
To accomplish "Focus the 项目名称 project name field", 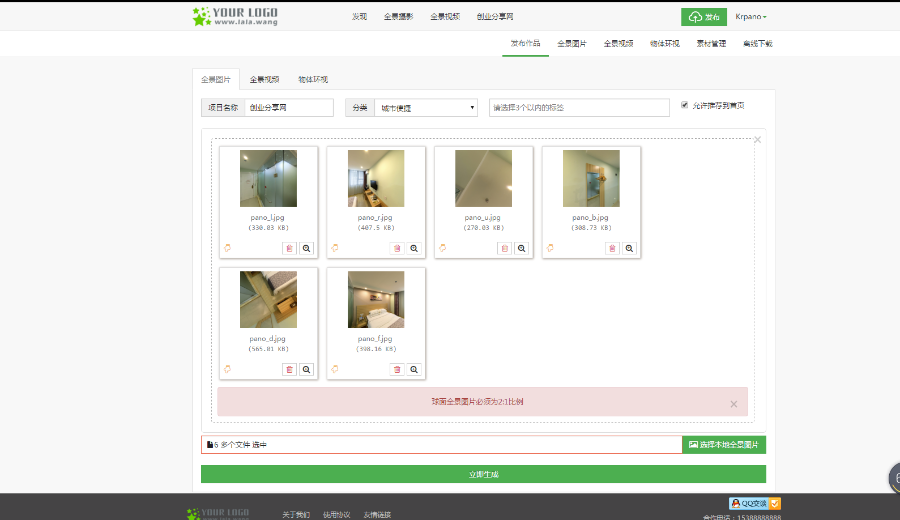I will 289,107.
